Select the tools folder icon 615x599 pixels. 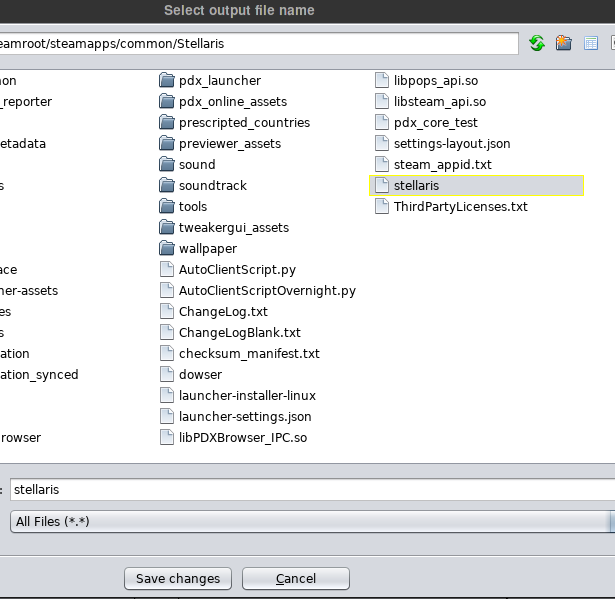167,206
